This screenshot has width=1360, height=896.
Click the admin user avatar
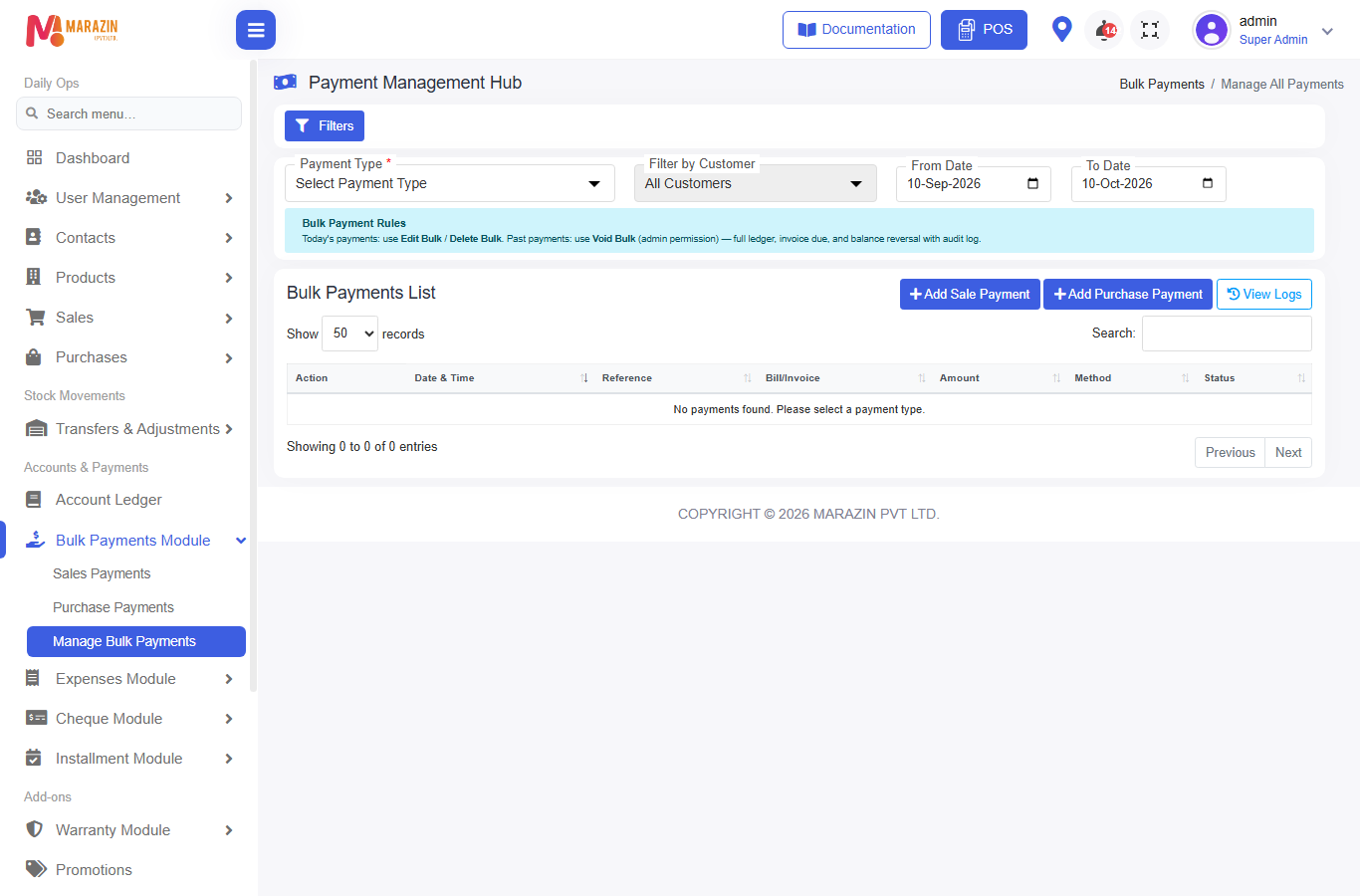(x=1212, y=30)
